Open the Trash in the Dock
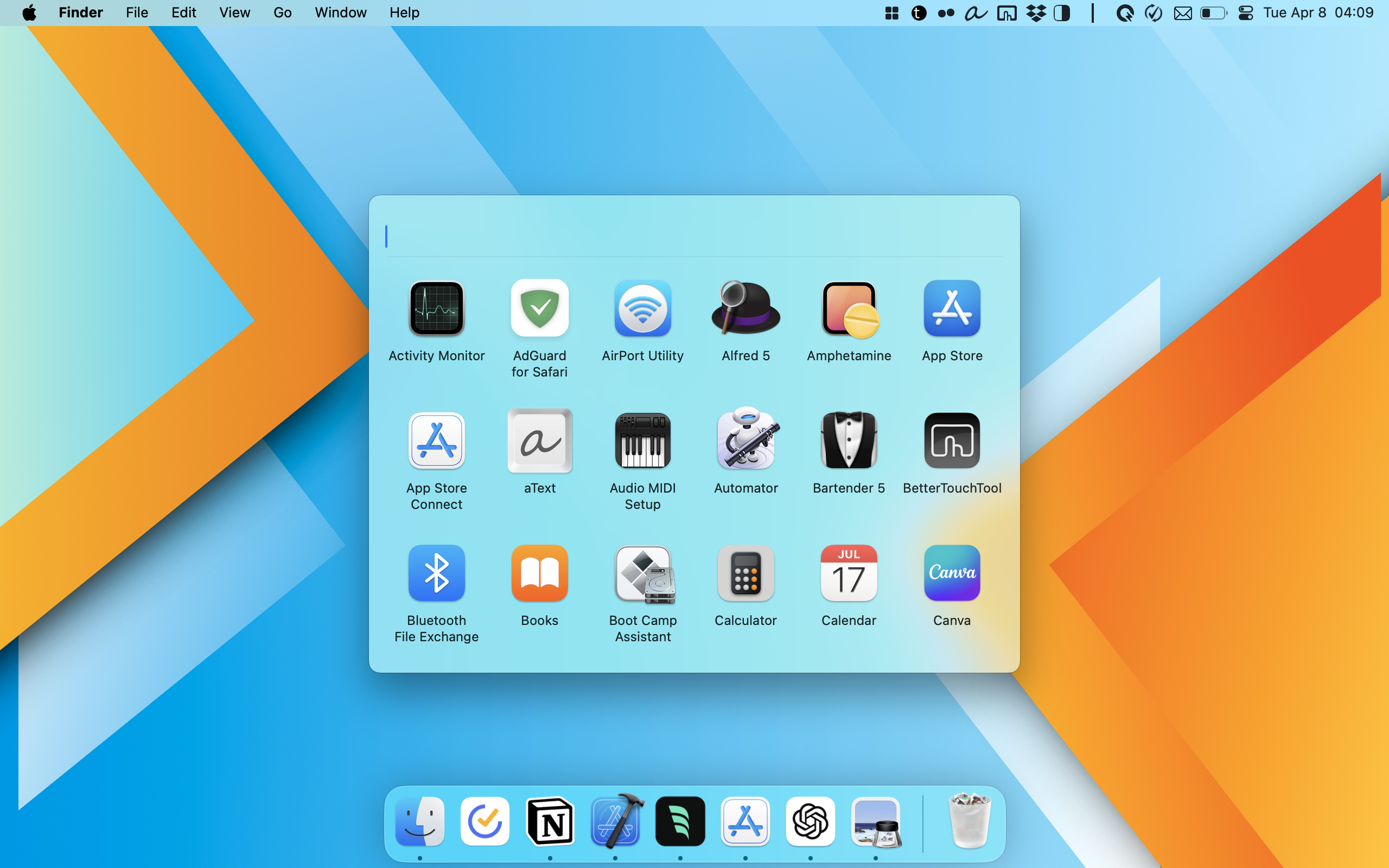Screen dimensions: 1389x868 (x=970, y=821)
